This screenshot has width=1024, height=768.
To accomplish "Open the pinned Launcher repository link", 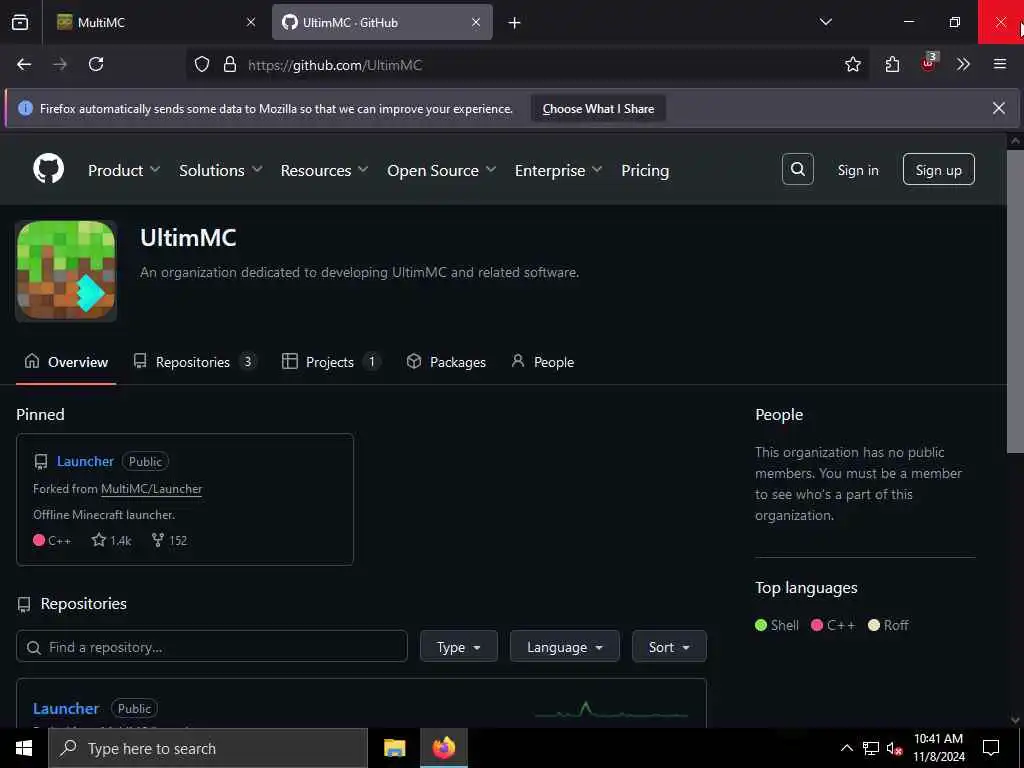I will (x=85, y=461).
